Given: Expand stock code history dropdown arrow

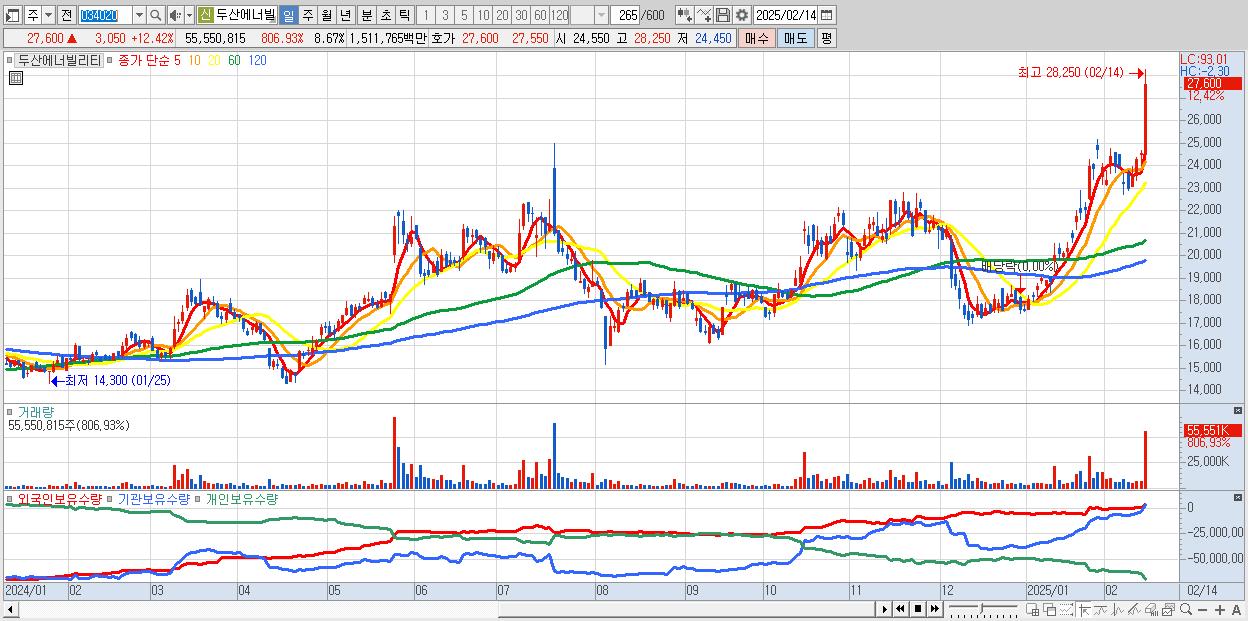Looking at the screenshot, I should [139, 15].
